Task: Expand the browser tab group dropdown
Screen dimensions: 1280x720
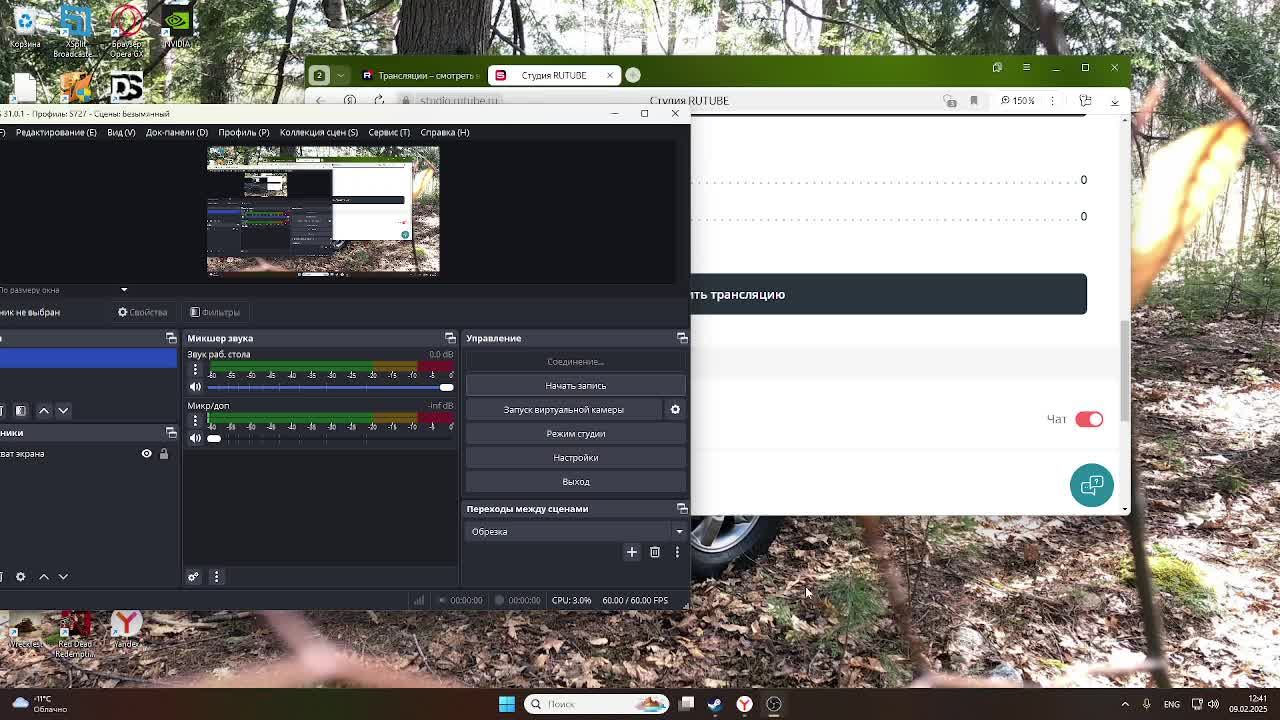Action: tap(341, 75)
